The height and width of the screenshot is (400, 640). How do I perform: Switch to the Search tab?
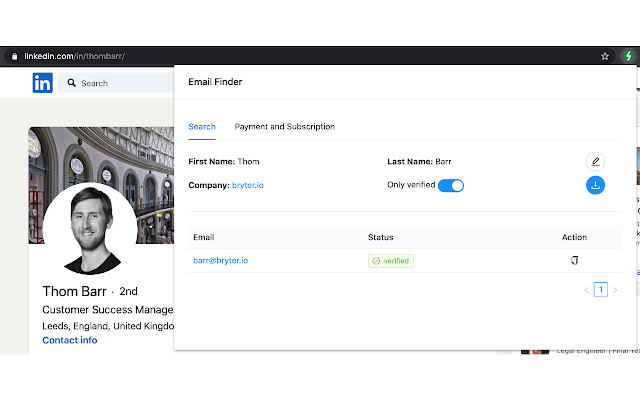202,127
